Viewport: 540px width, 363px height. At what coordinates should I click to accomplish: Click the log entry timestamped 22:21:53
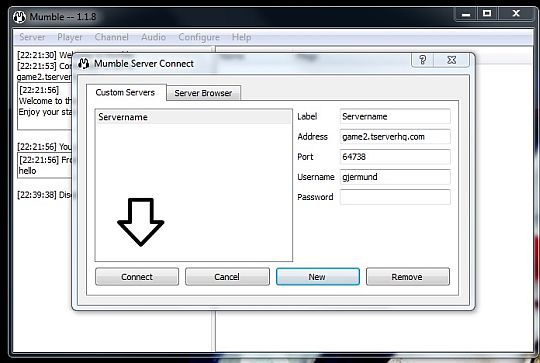(45, 66)
